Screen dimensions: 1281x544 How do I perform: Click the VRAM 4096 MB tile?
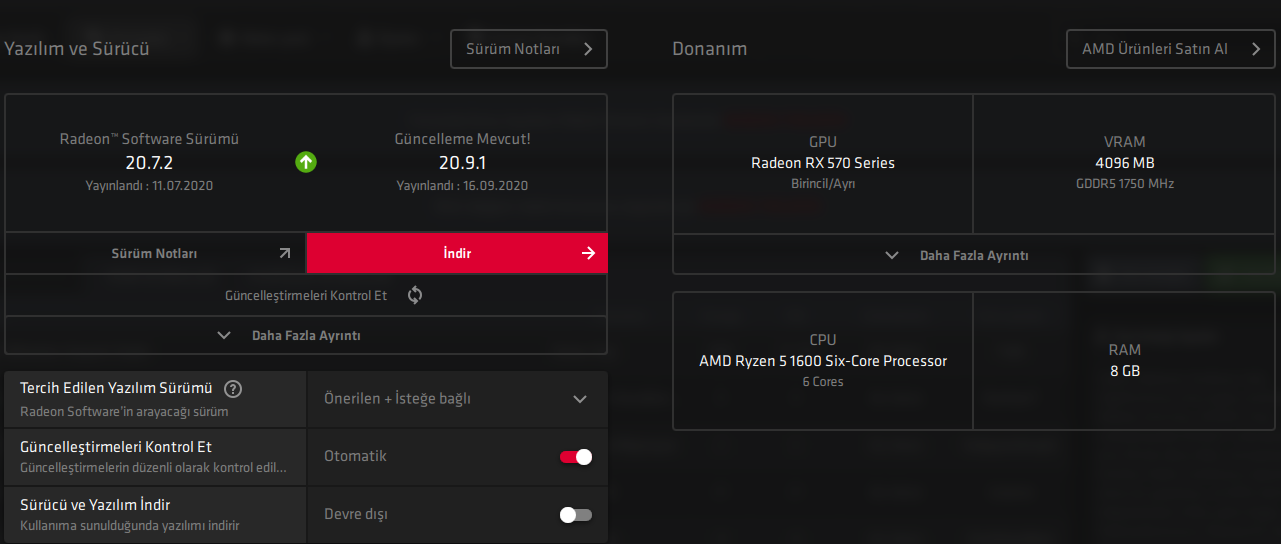1125,163
